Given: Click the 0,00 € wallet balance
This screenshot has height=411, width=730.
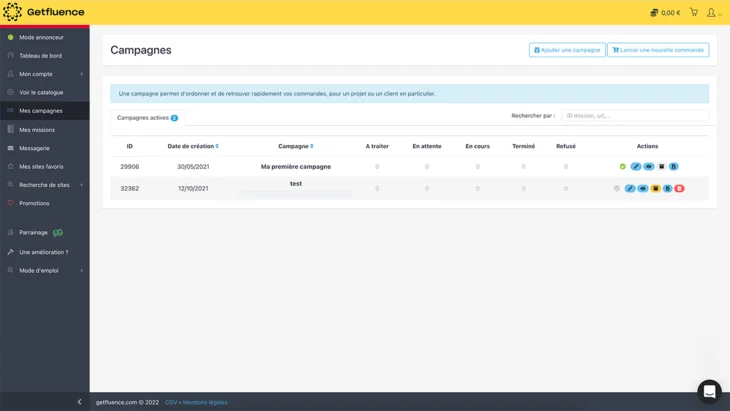Looking at the screenshot, I should [665, 13].
